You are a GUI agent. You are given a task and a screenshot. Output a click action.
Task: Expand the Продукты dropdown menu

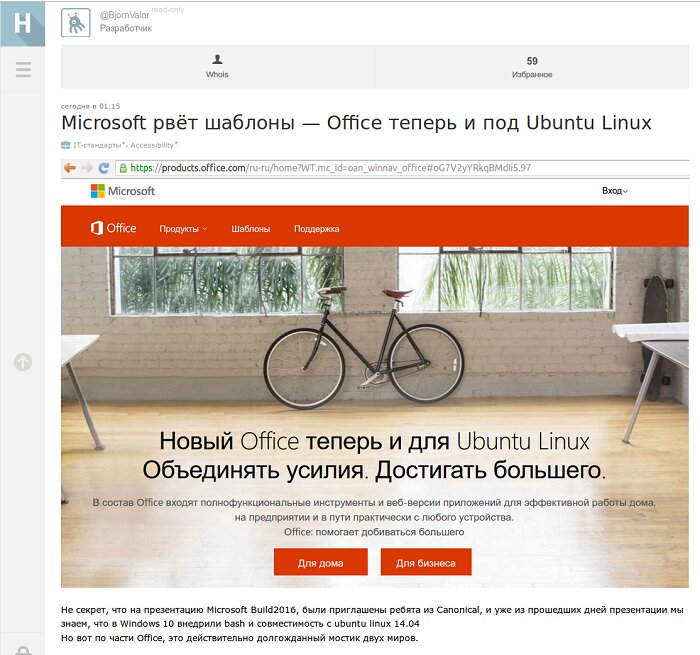(x=183, y=229)
